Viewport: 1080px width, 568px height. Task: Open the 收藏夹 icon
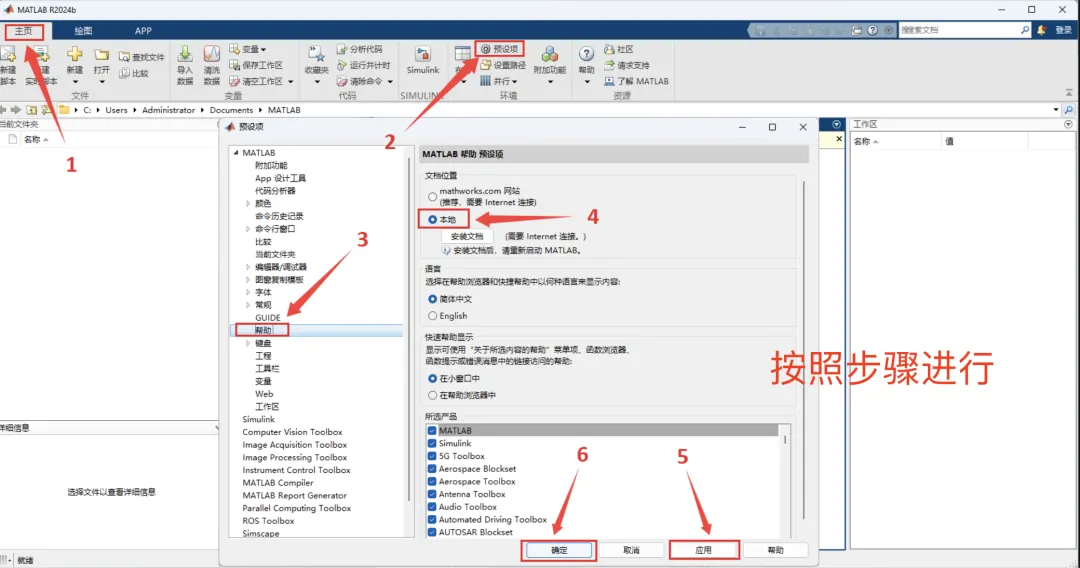click(x=316, y=55)
